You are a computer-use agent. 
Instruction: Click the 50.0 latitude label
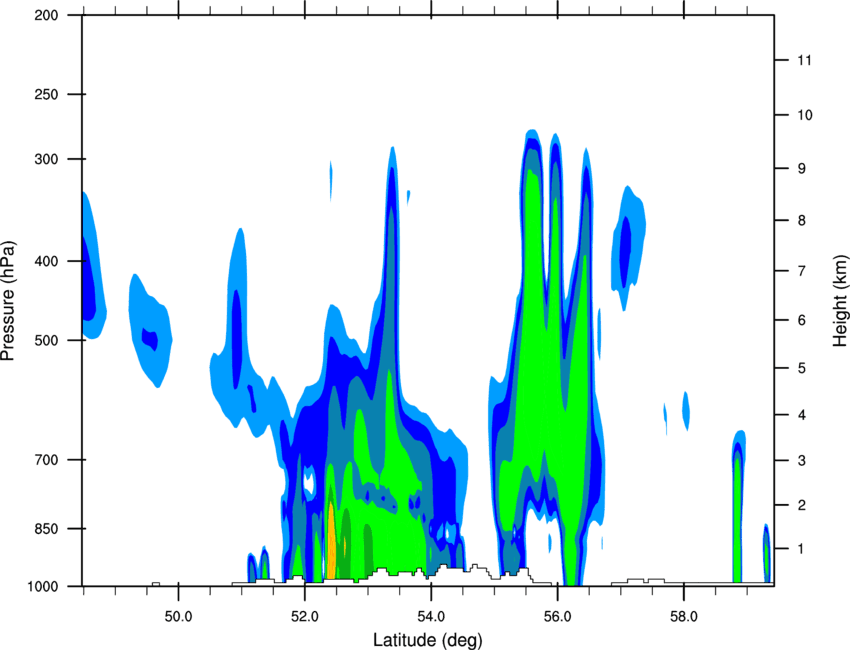pos(178,617)
